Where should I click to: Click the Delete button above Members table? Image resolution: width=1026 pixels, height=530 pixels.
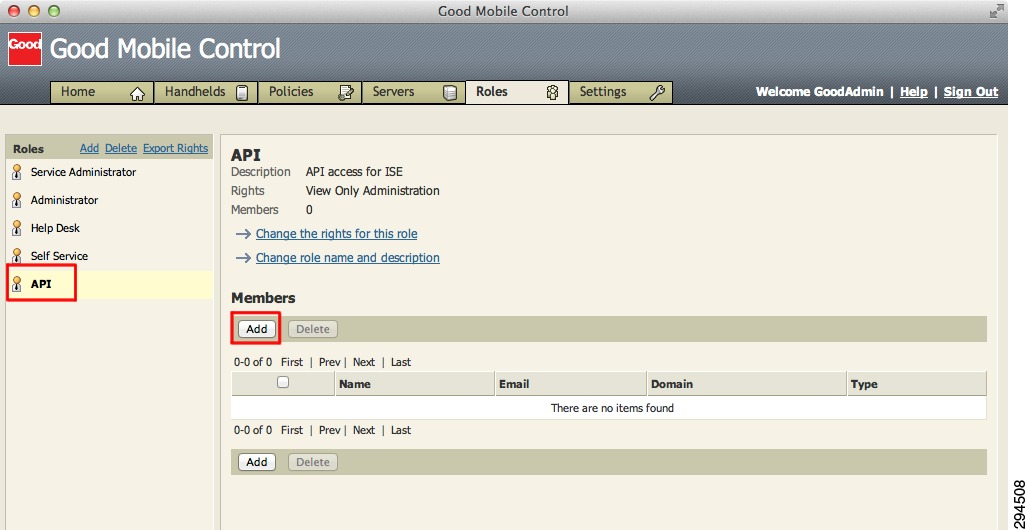(313, 329)
